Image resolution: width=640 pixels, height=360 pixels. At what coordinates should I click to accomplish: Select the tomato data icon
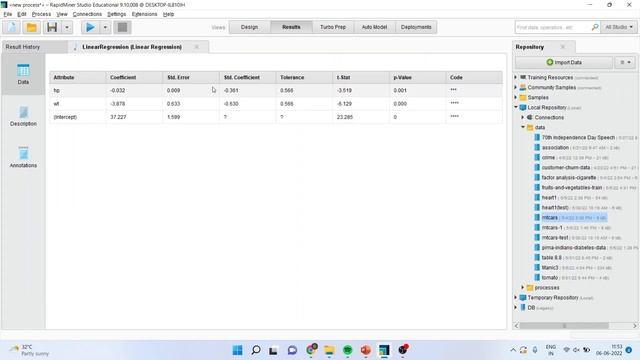(x=537, y=278)
